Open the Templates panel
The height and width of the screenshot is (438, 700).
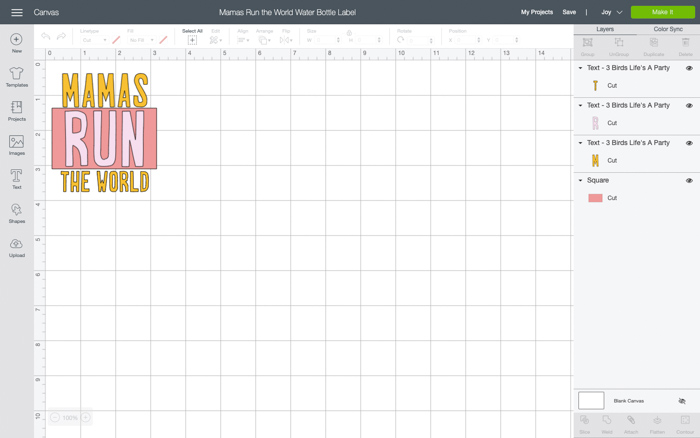(17, 77)
